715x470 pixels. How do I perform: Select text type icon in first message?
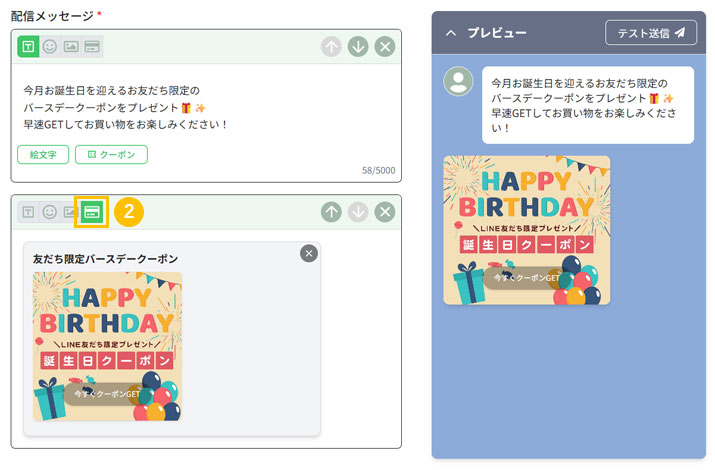coord(28,47)
